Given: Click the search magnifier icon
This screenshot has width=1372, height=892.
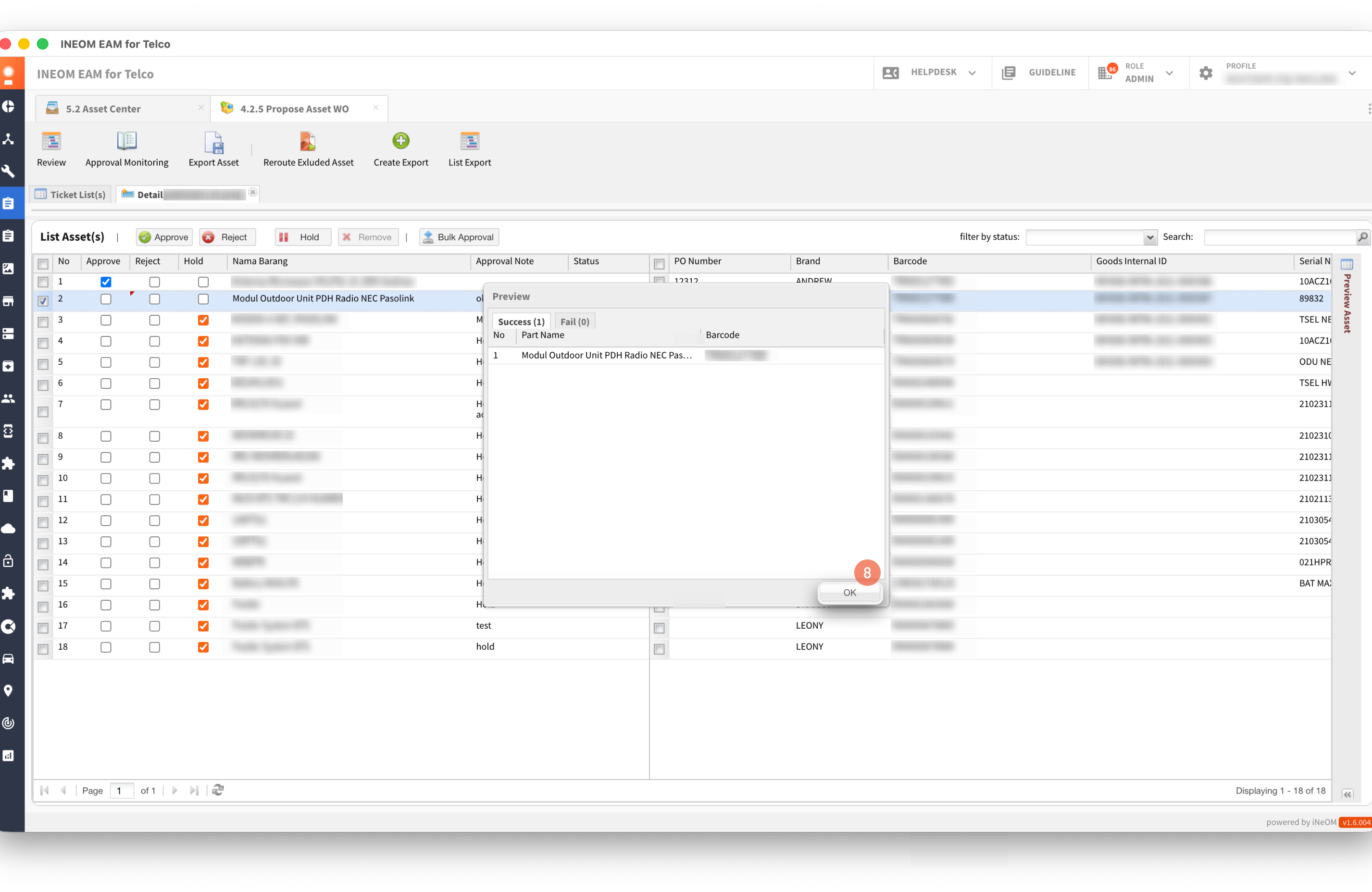Looking at the screenshot, I should coord(1362,237).
